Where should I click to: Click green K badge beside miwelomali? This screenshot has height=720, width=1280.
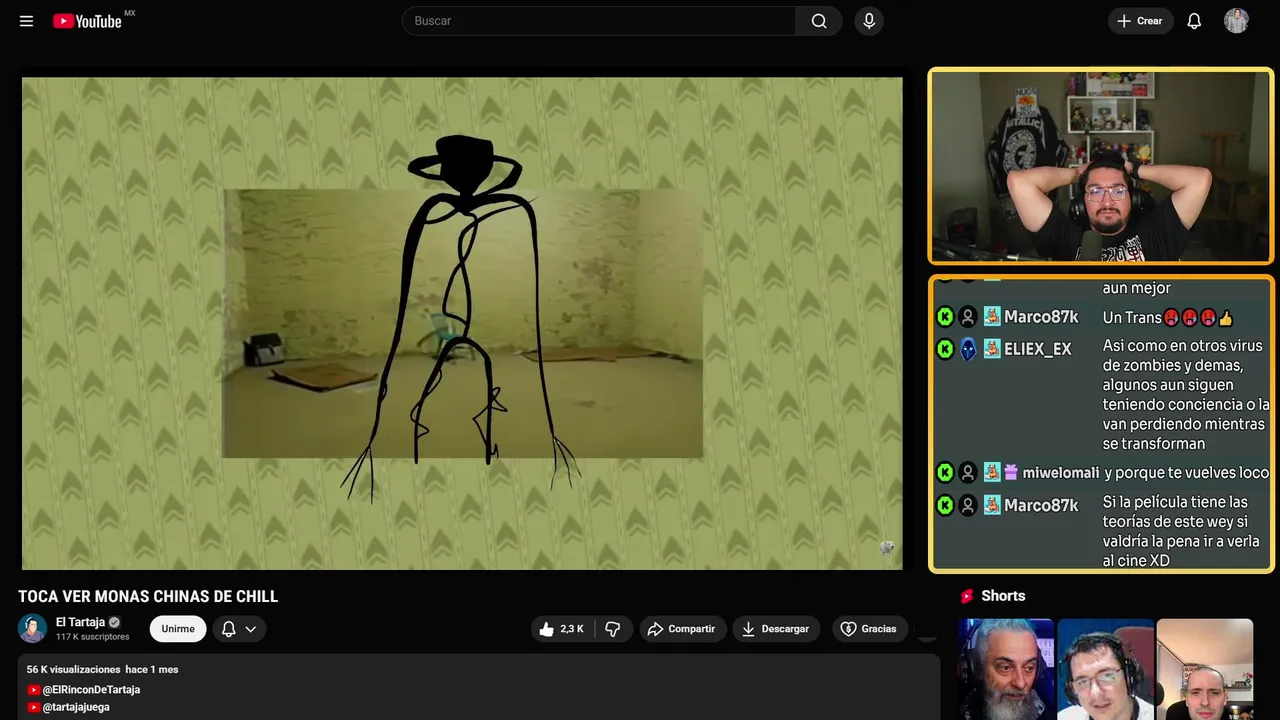coord(944,473)
